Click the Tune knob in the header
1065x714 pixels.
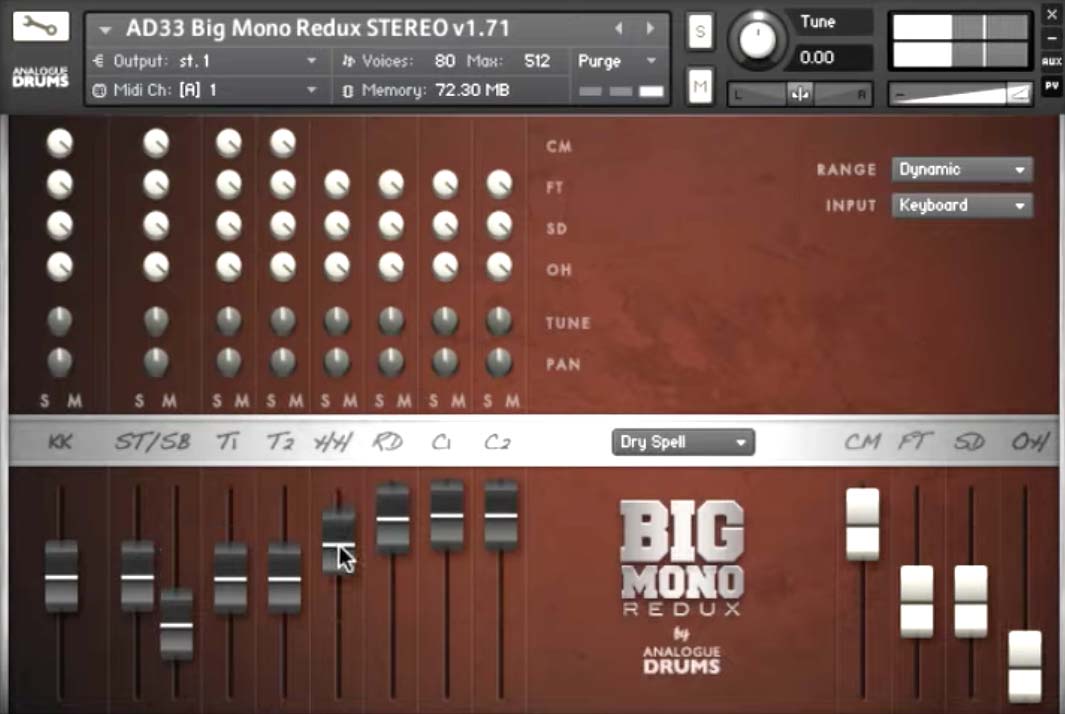[757, 39]
